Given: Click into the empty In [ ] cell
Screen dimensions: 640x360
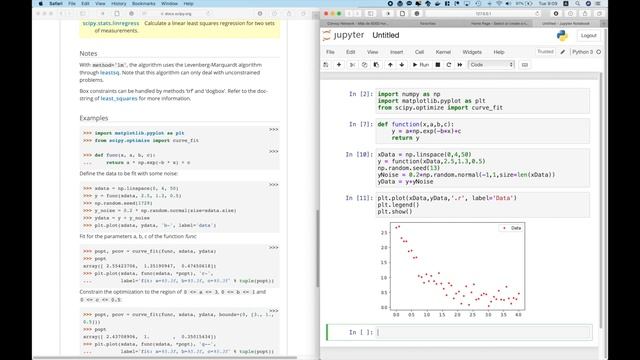Looking at the screenshot, I should 483,332.
